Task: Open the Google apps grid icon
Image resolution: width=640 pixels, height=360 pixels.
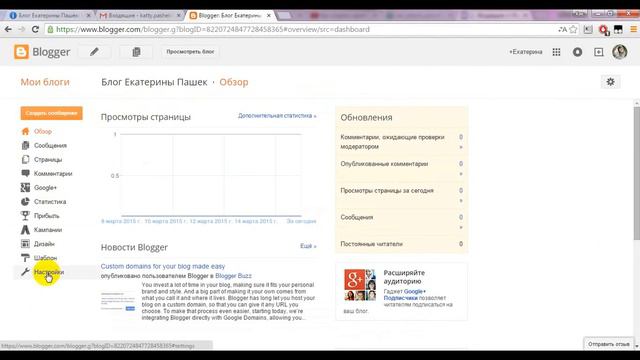Action: pos(556,52)
